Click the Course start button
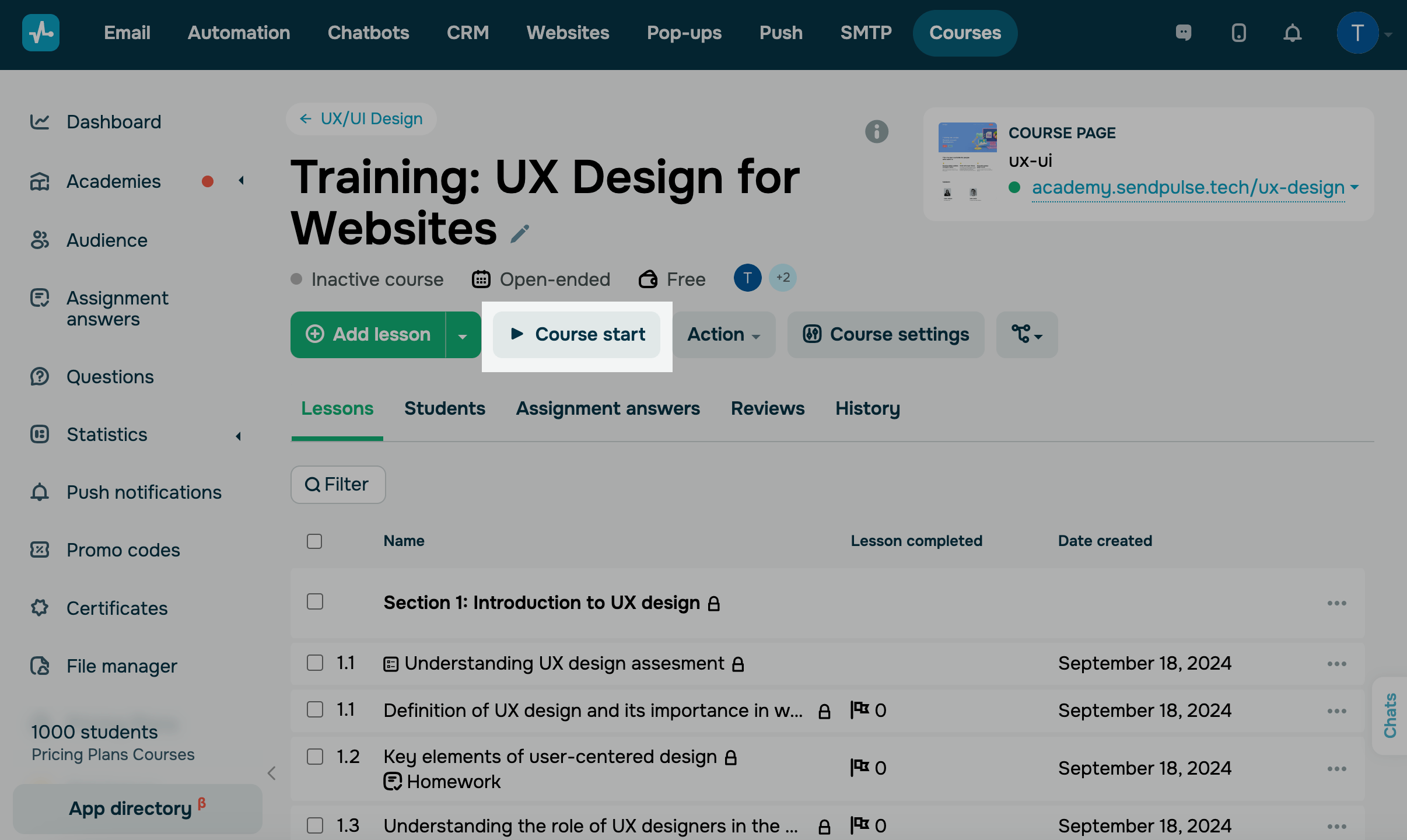 pyautogui.click(x=577, y=335)
